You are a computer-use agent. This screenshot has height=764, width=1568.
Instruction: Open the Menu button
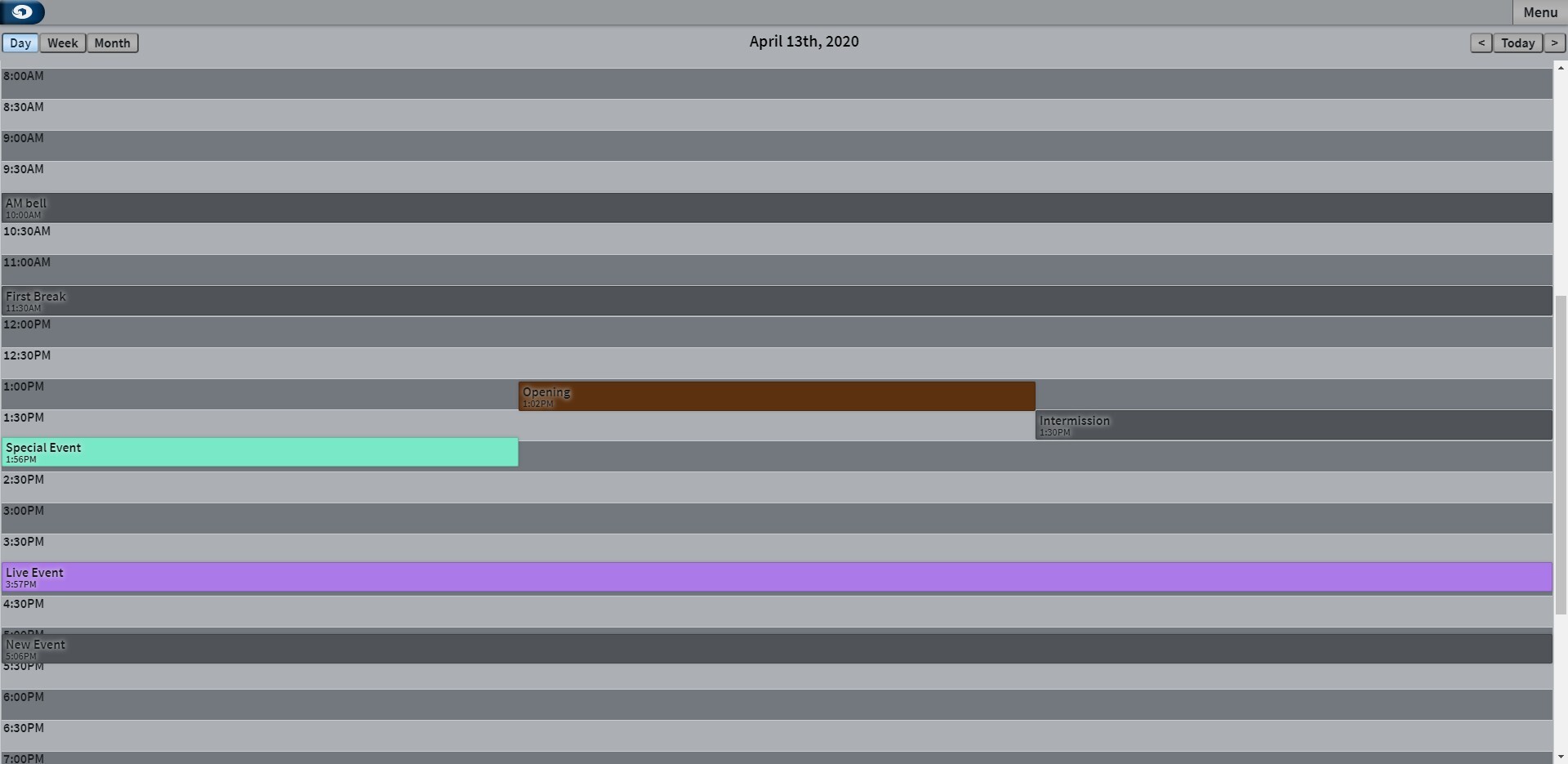point(1539,12)
